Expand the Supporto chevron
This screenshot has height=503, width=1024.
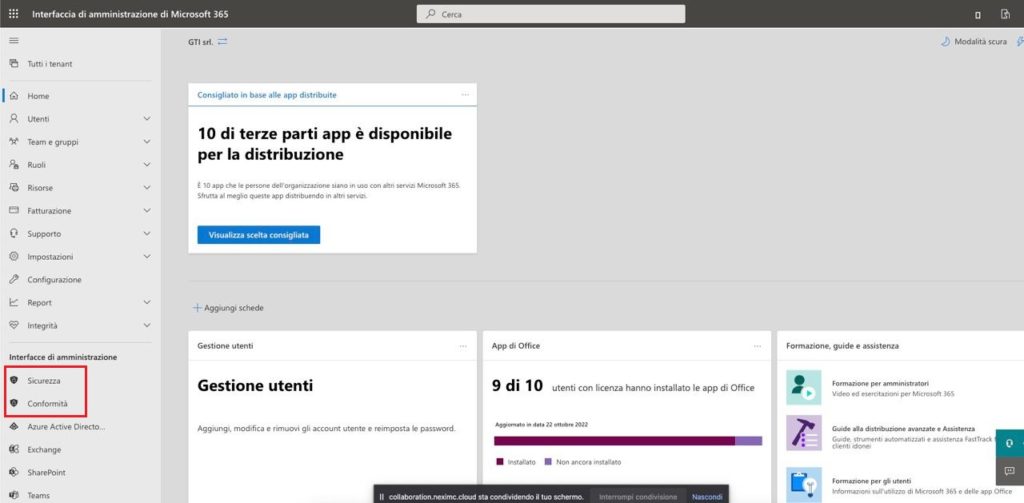tap(147, 233)
